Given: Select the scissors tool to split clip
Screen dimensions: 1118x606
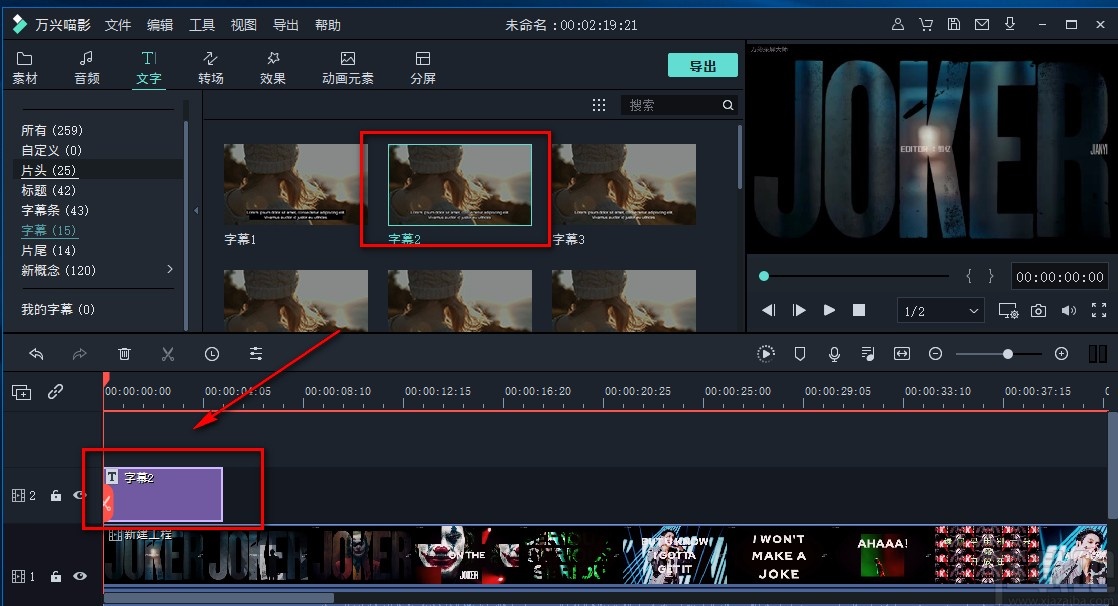Looking at the screenshot, I should pyautogui.click(x=168, y=353).
